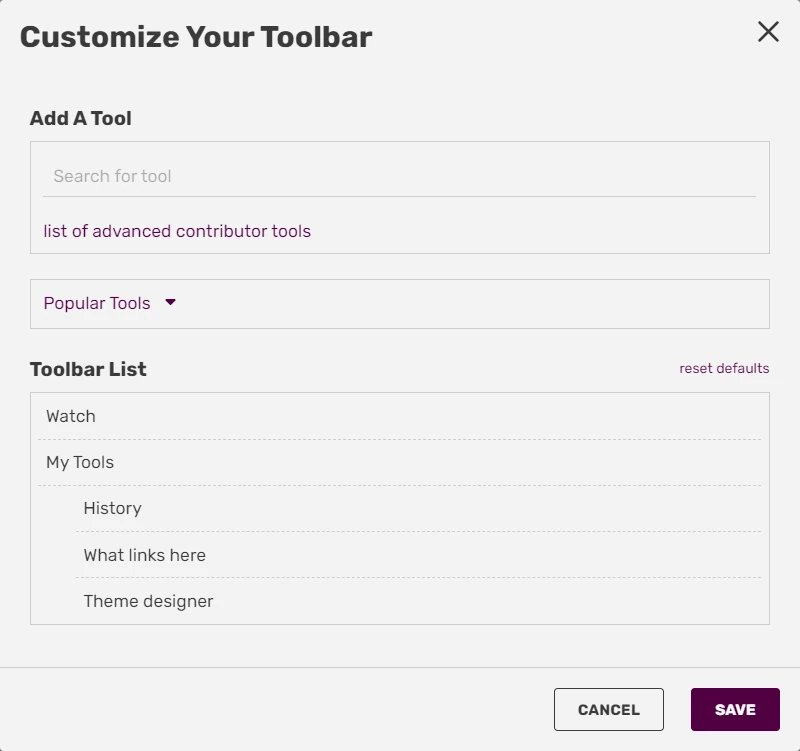
Task: Click reset defaults for the Toolbar List
Action: (723, 368)
